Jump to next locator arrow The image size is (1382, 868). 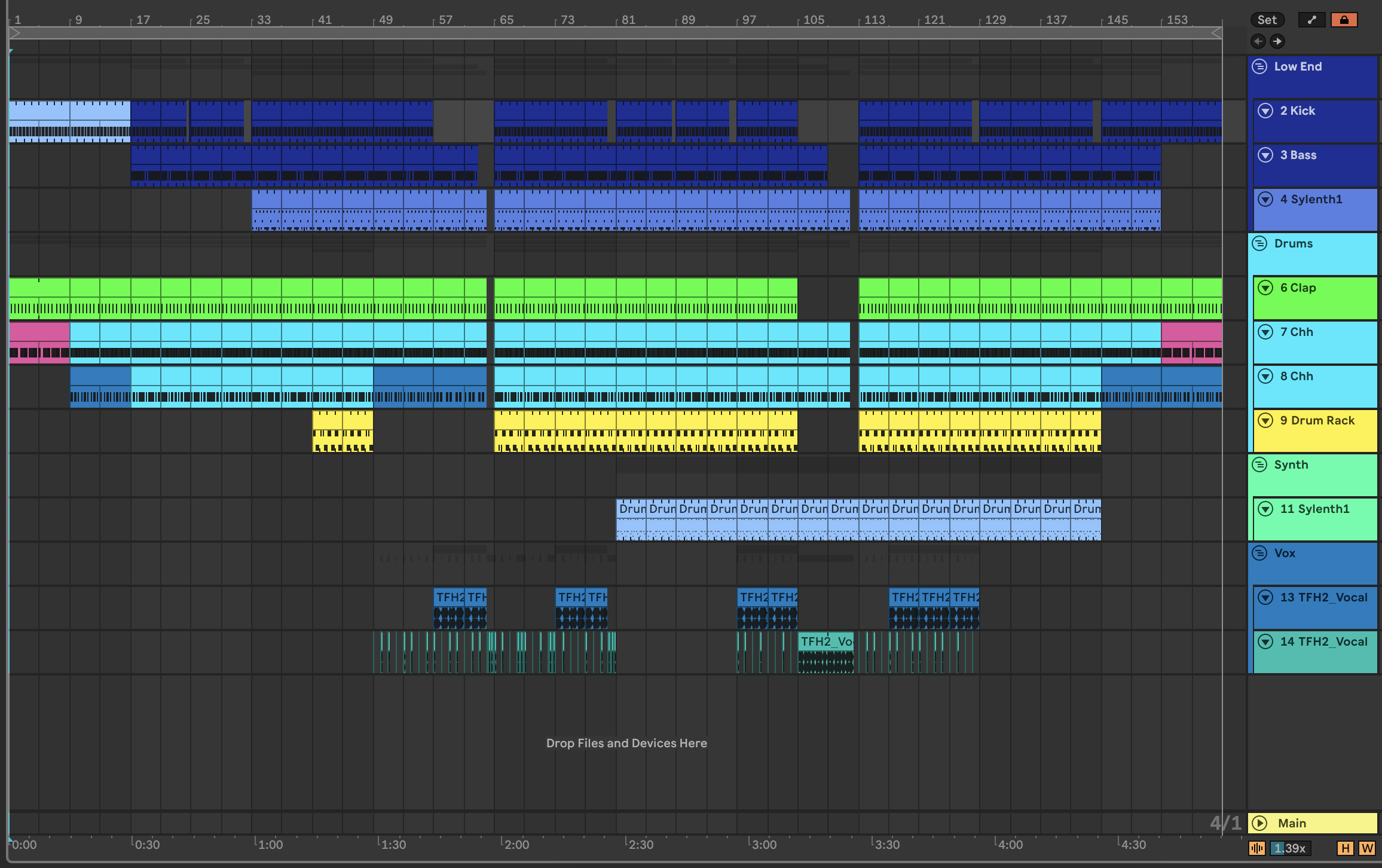click(1277, 41)
